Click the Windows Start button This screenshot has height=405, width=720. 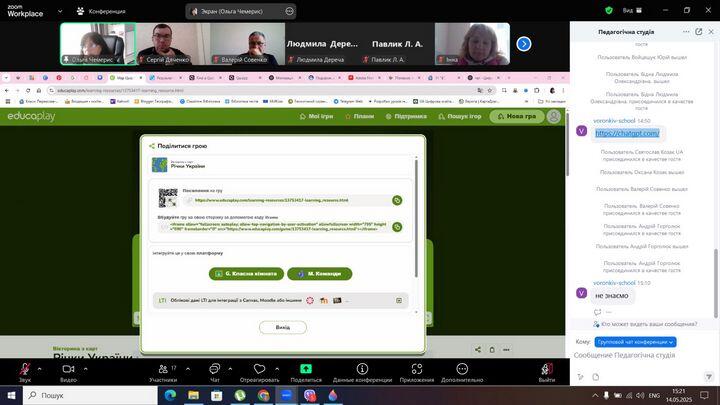11,395
